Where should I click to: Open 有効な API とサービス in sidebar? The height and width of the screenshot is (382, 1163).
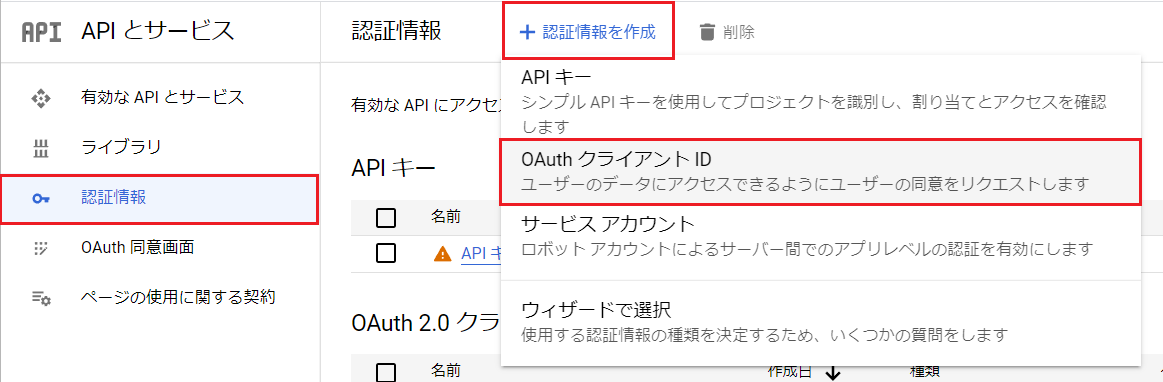(x=160, y=97)
